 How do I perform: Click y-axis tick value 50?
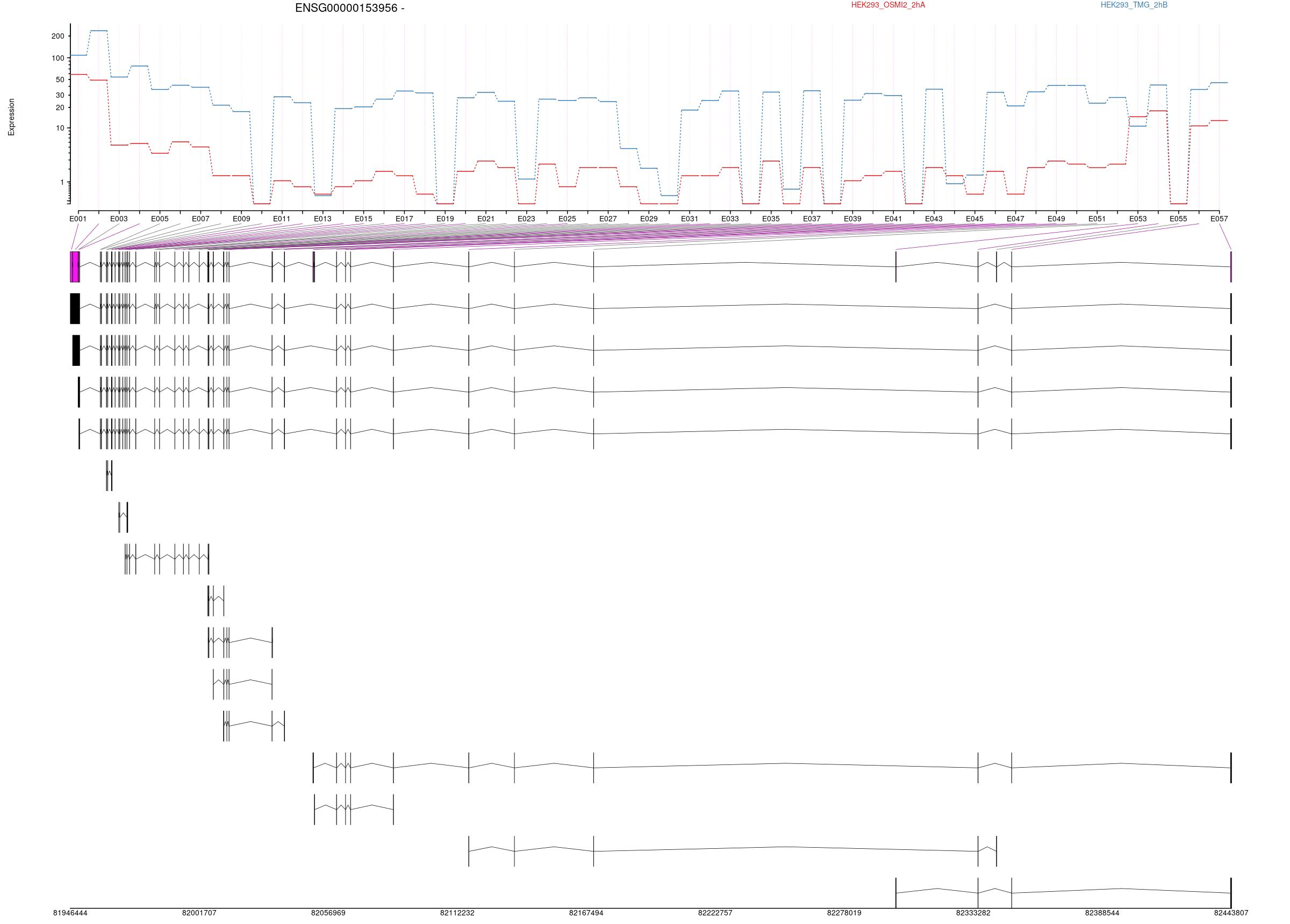coord(60,80)
